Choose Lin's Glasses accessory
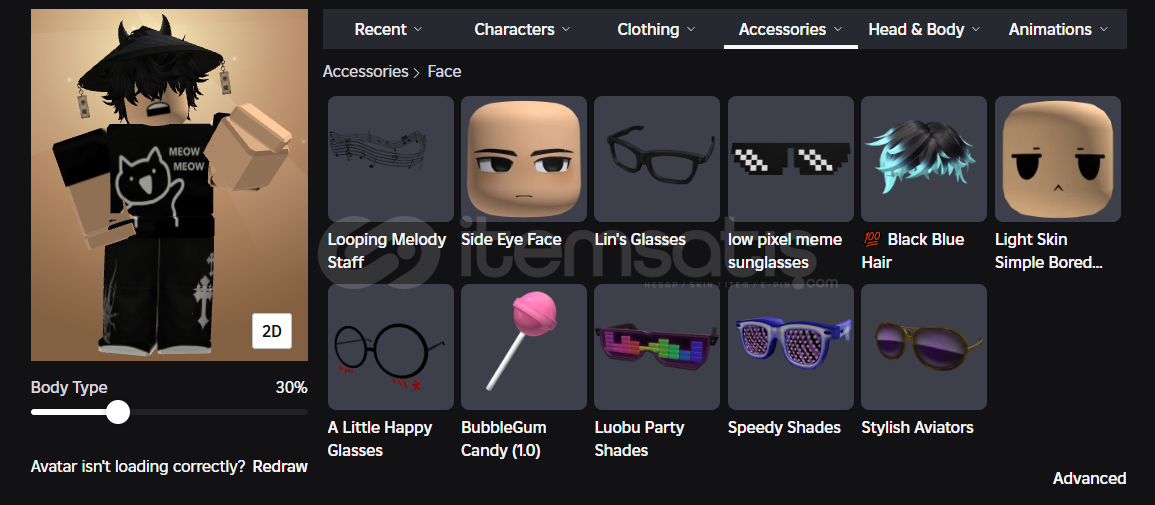The image size is (1155, 505). [x=657, y=159]
